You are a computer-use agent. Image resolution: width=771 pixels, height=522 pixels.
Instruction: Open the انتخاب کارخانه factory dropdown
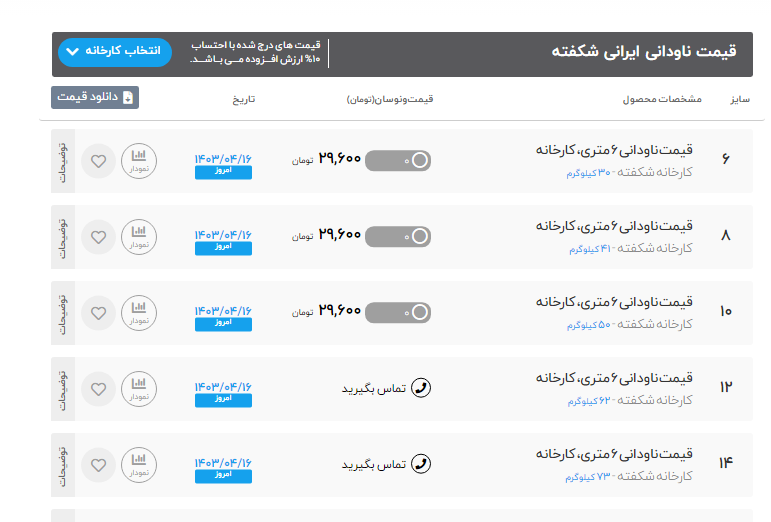pos(115,51)
